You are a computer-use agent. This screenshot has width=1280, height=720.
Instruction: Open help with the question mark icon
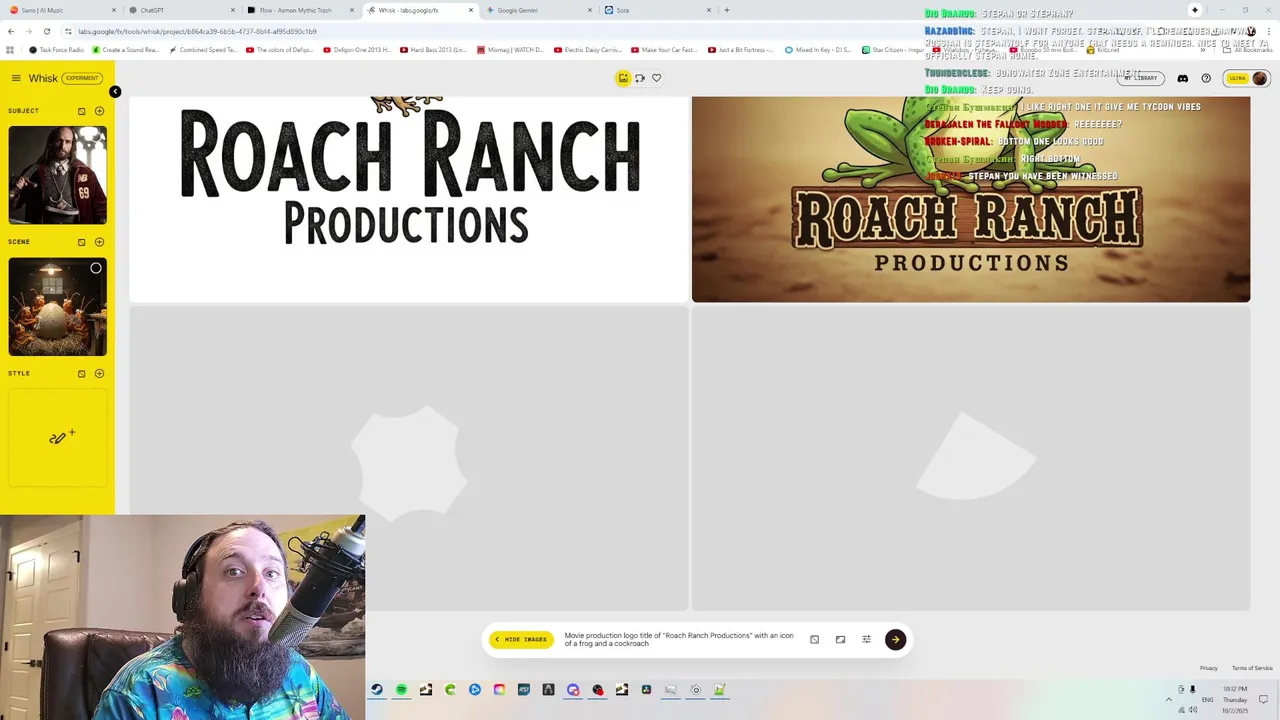[x=1206, y=78]
